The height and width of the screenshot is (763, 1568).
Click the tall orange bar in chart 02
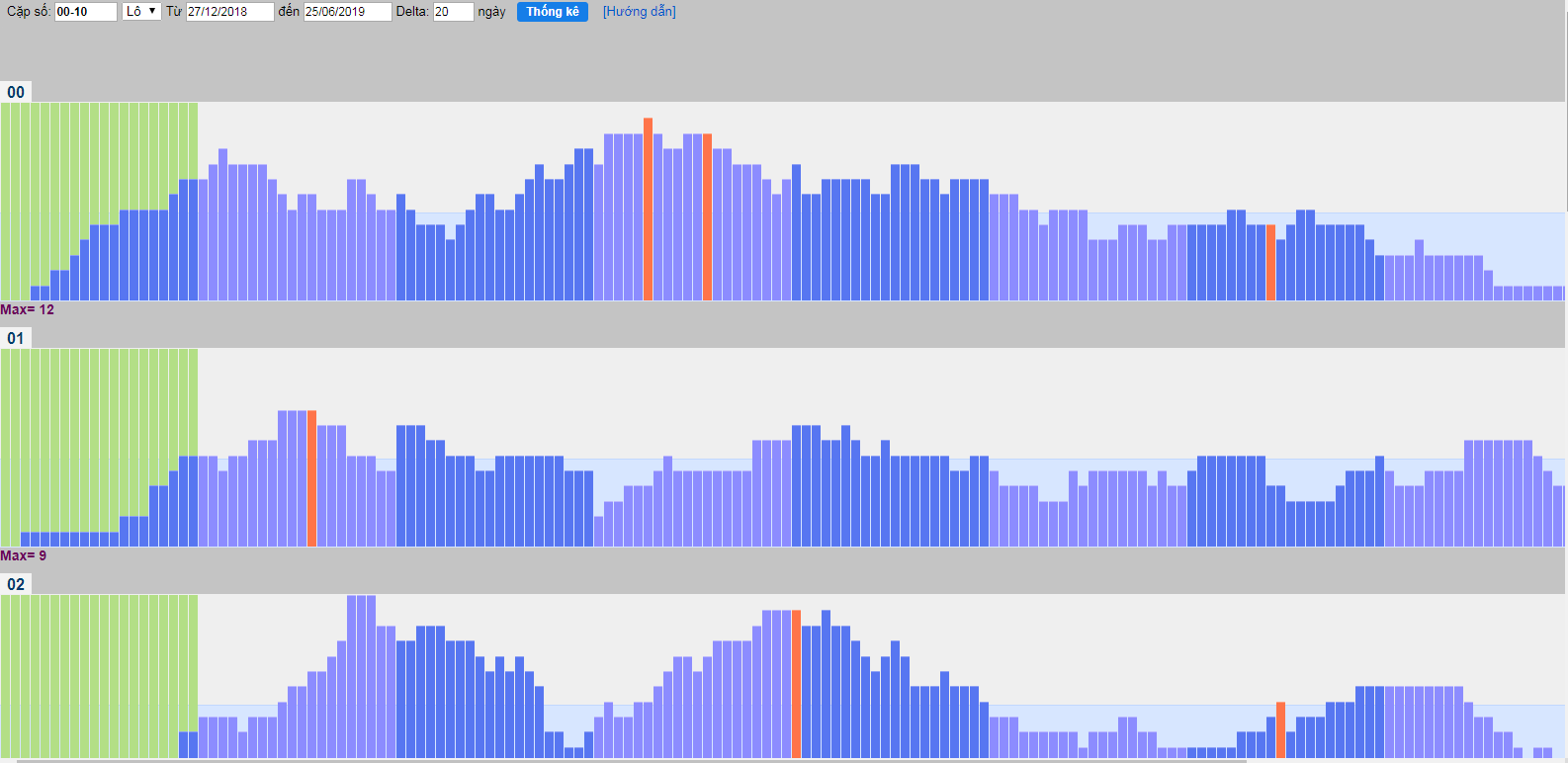tap(796, 684)
